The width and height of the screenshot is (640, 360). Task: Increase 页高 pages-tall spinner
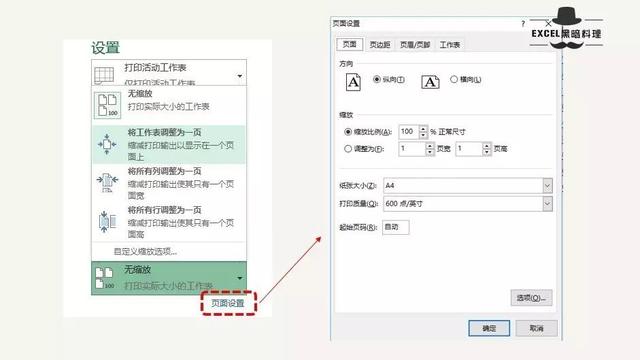tap(487, 146)
